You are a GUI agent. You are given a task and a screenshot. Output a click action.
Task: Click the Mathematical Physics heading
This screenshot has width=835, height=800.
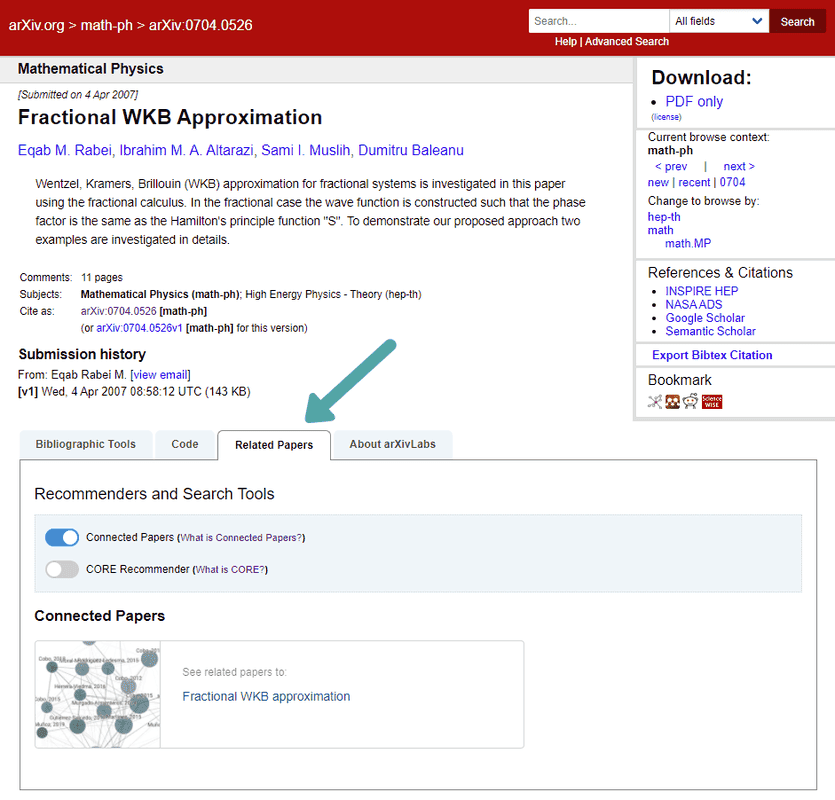click(x=91, y=69)
